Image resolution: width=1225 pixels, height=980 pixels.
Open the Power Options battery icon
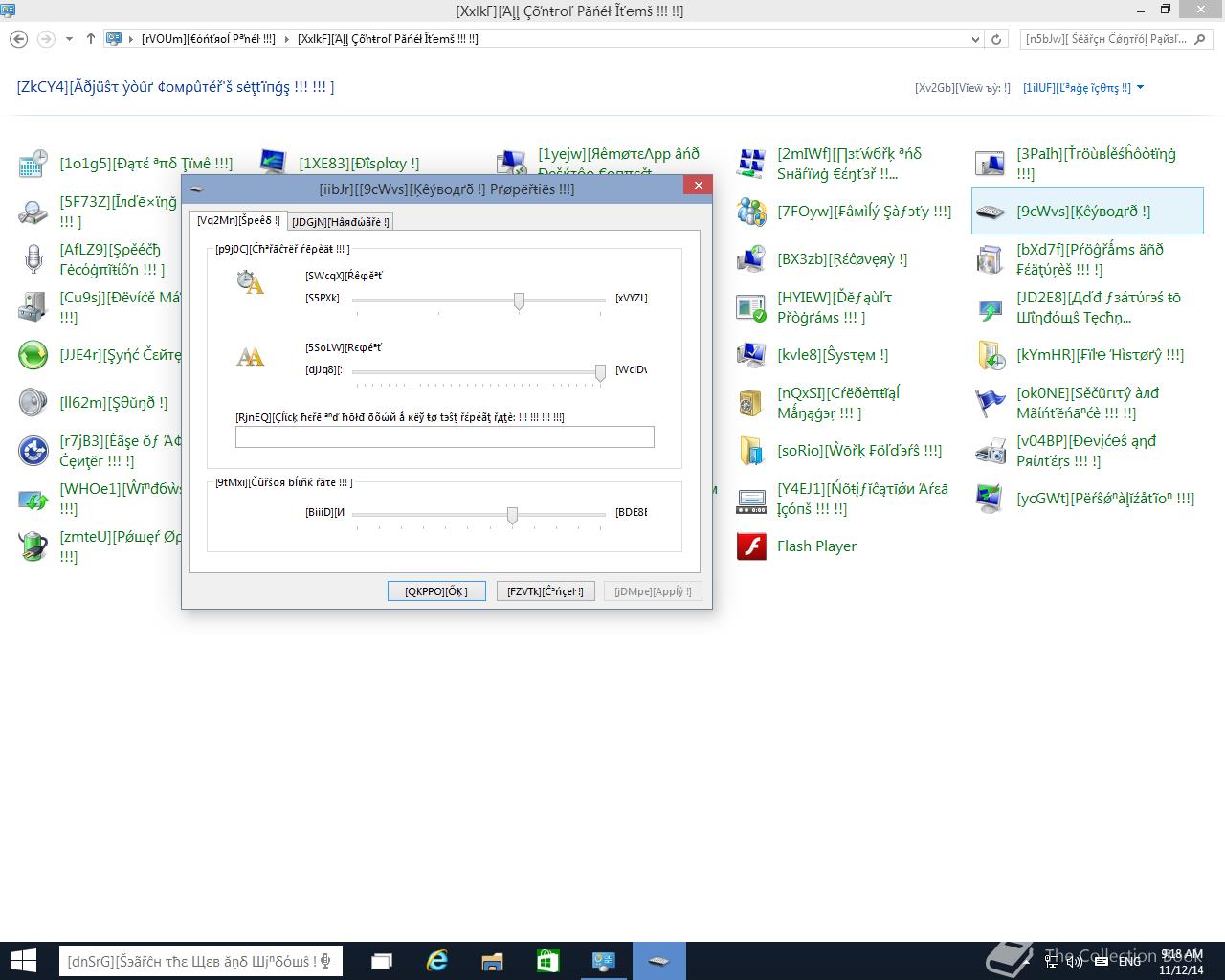click(x=33, y=546)
